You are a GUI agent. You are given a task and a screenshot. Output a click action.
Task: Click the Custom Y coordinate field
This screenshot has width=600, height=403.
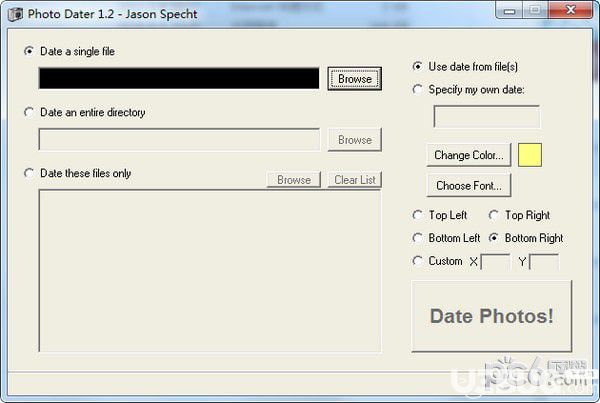(544, 262)
